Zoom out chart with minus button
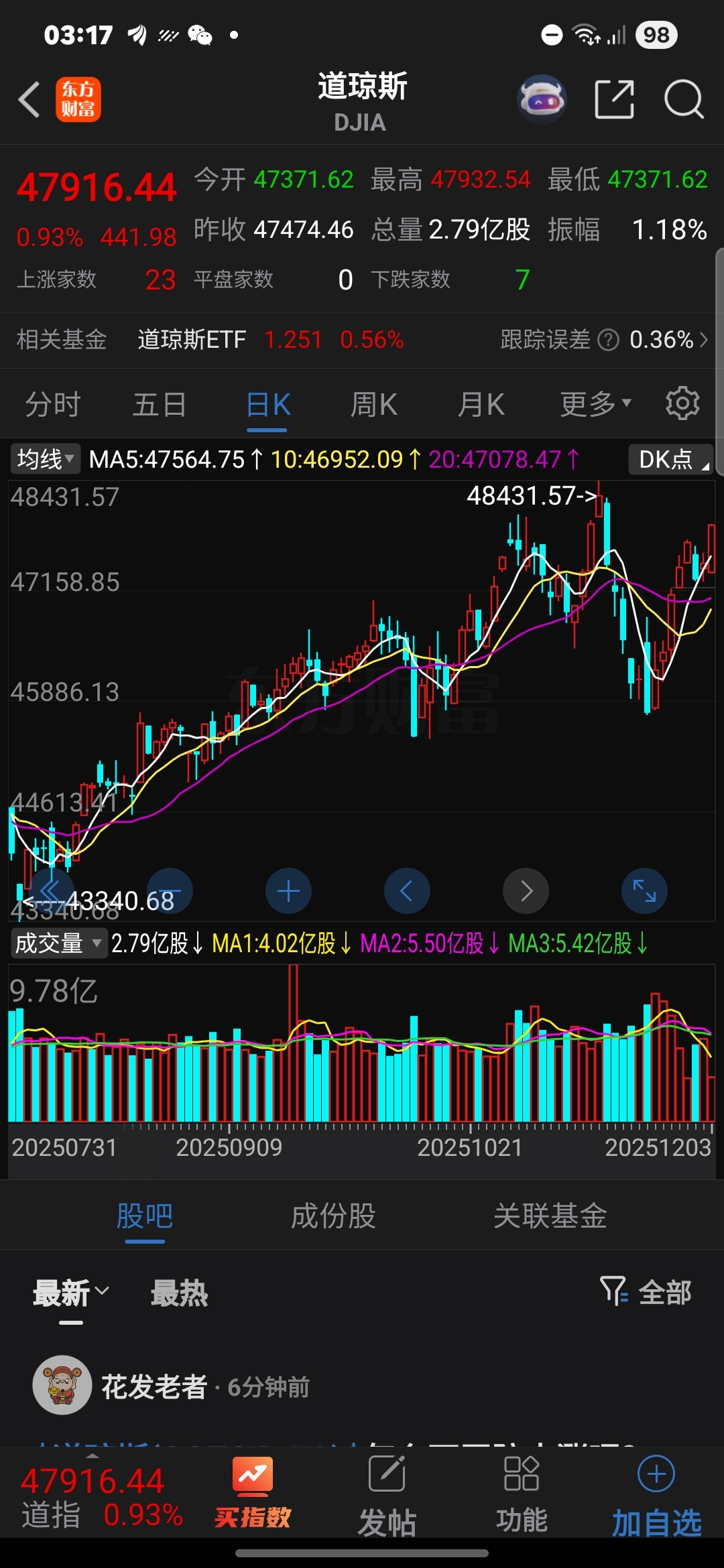Screen dimensions: 724x1568 coord(170,891)
